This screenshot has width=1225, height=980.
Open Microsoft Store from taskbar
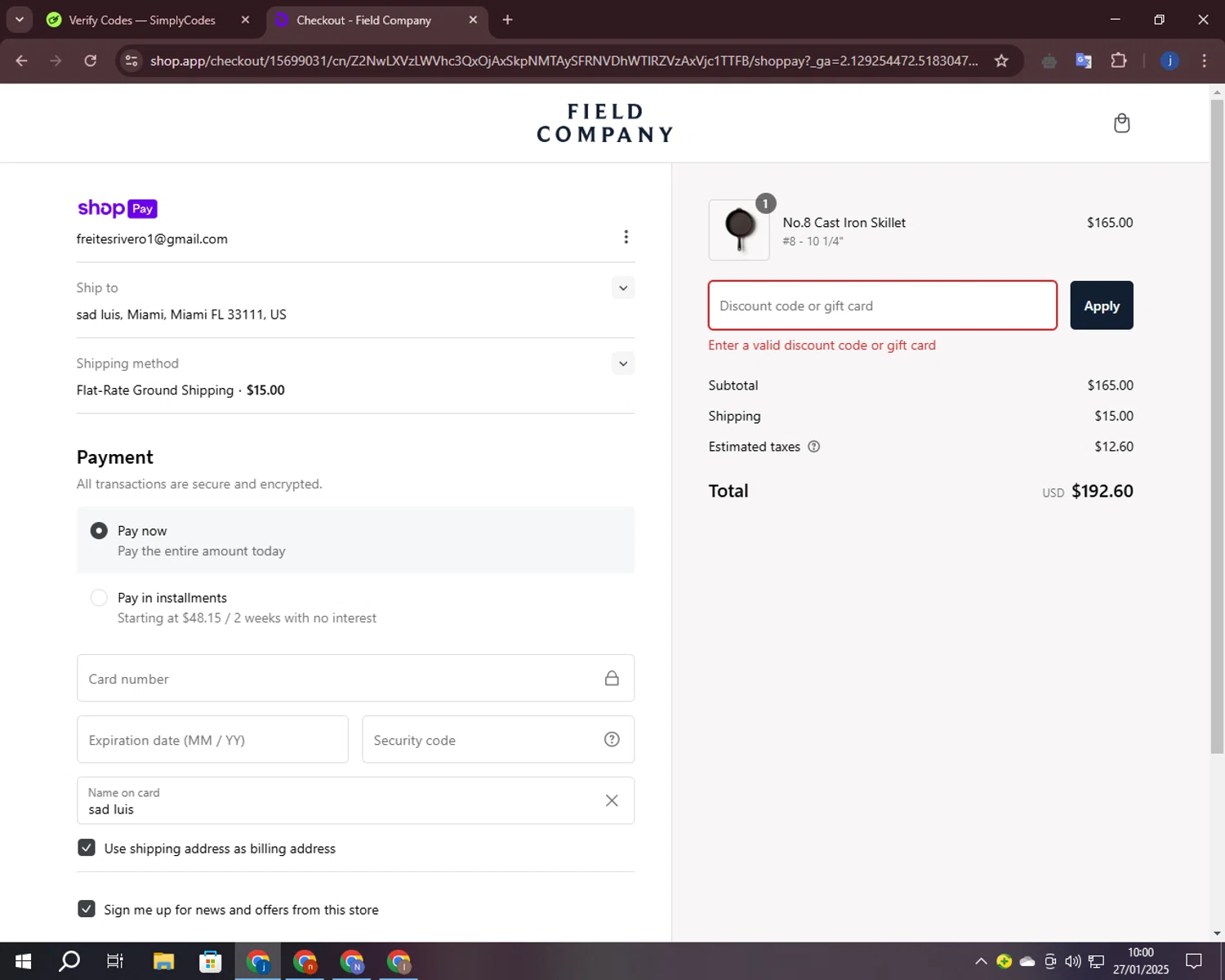click(x=211, y=961)
